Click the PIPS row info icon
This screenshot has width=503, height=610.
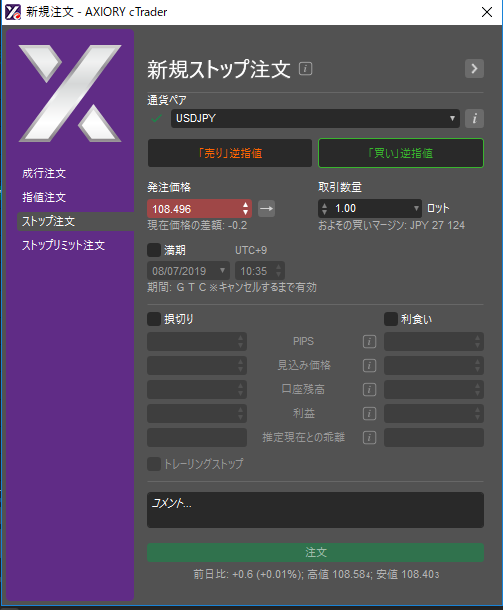[x=369, y=342]
